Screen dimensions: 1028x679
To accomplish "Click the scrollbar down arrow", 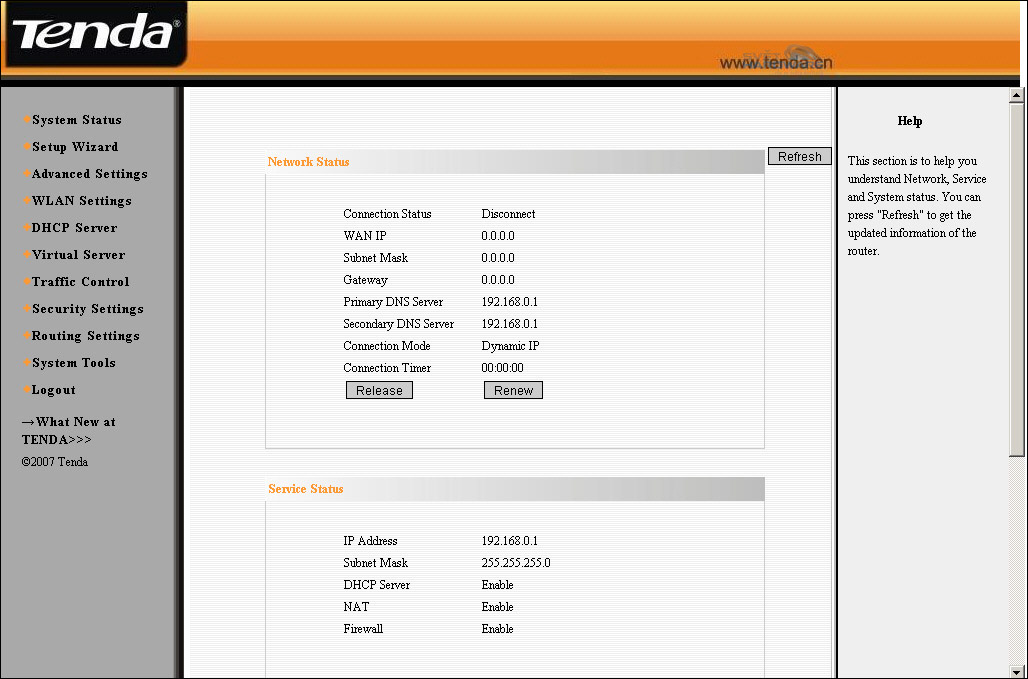I will 1017,670.
